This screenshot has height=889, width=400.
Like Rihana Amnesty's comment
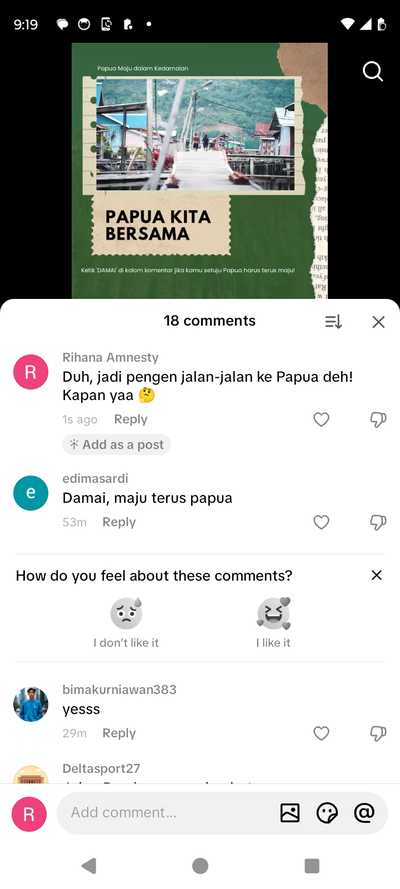[x=321, y=420]
